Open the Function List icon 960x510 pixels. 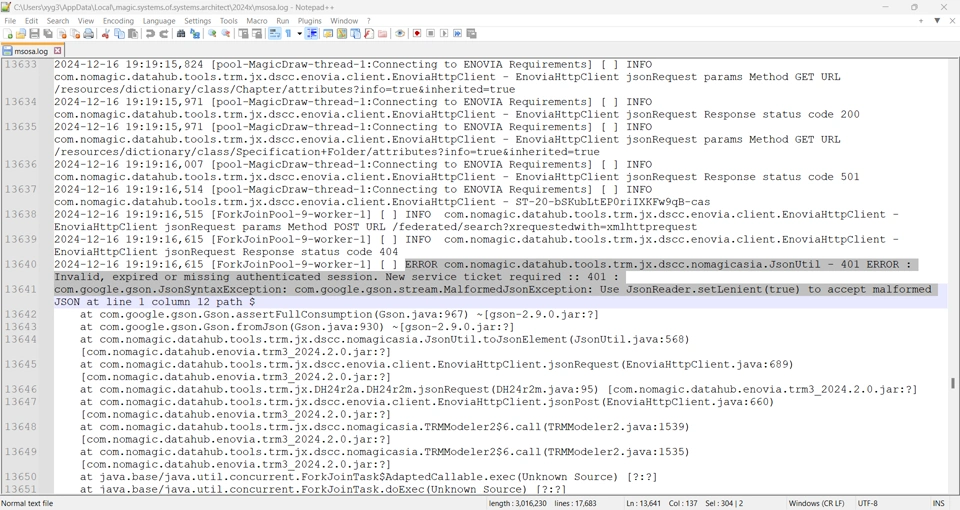(x=369, y=34)
